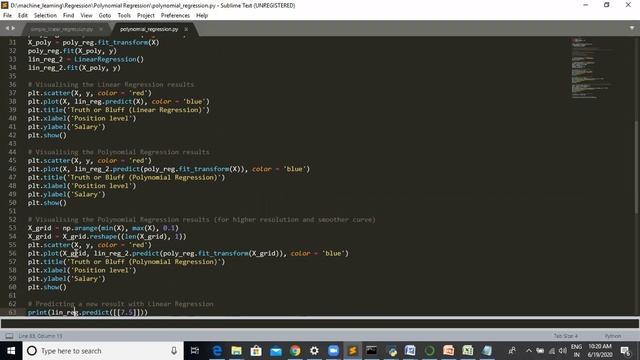Image resolution: width=640 pixels, height=360 pixels.
Task: Go to next tab with right arrow
Action: [x=13, y=29]
